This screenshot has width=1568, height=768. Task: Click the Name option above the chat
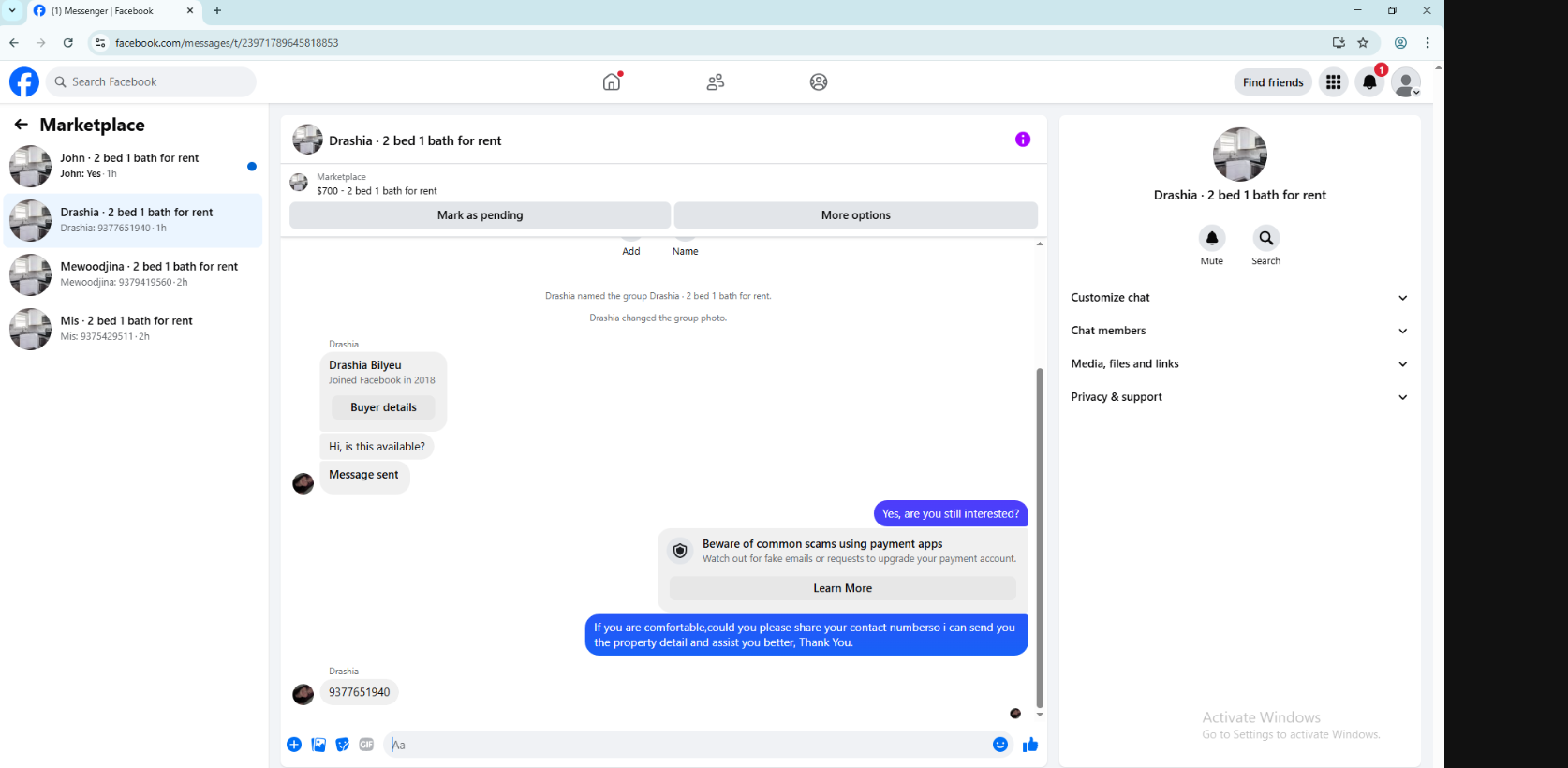(685, 251)
